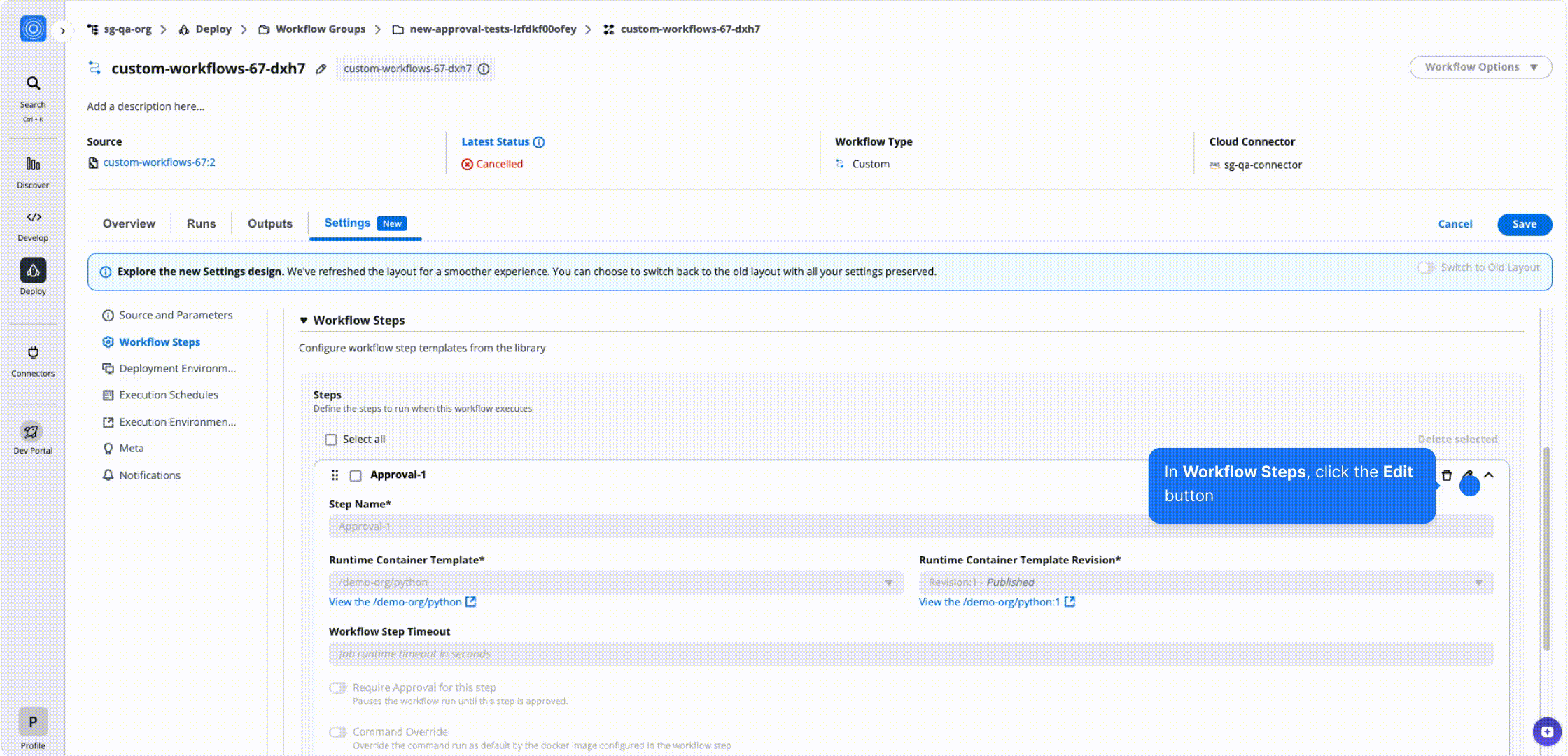Click the edit pencil next to workflow name
The image size is (1568, 756).
tap(321, 69)
